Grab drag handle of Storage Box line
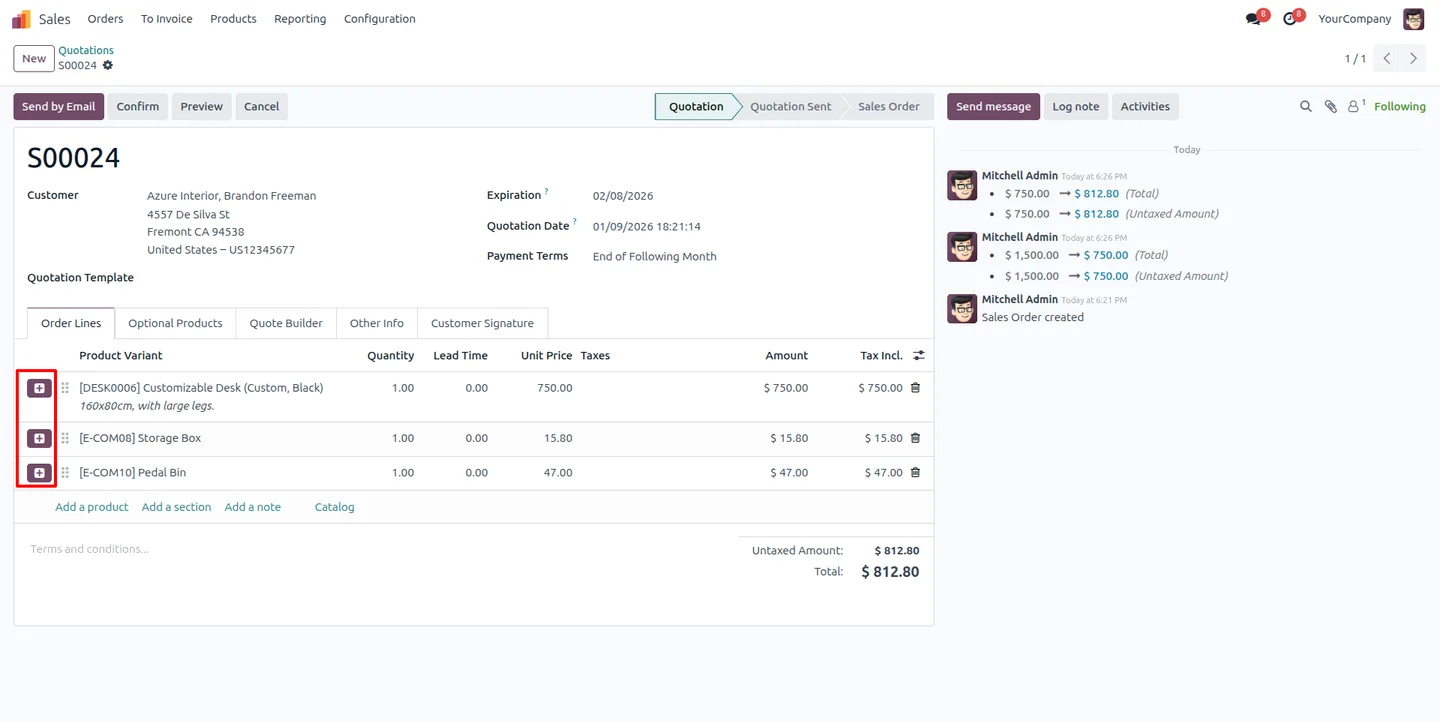The width and height of the screenshot is (1440, 721). (x=65, y=438)
